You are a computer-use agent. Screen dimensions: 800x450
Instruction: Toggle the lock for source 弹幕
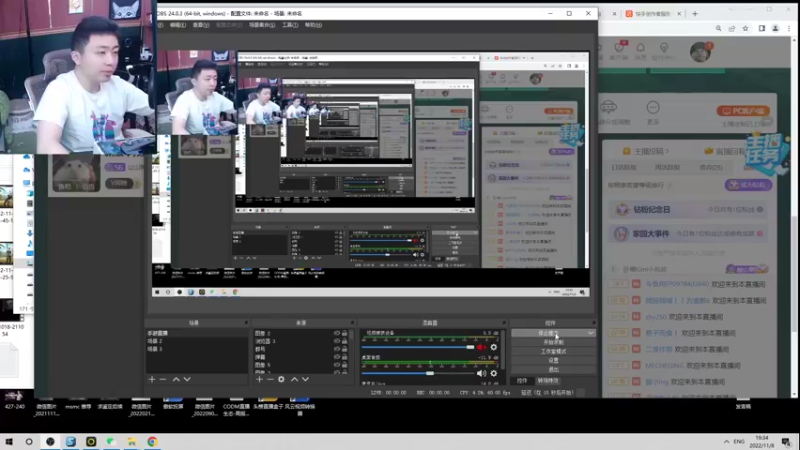[x=344, y=357]
